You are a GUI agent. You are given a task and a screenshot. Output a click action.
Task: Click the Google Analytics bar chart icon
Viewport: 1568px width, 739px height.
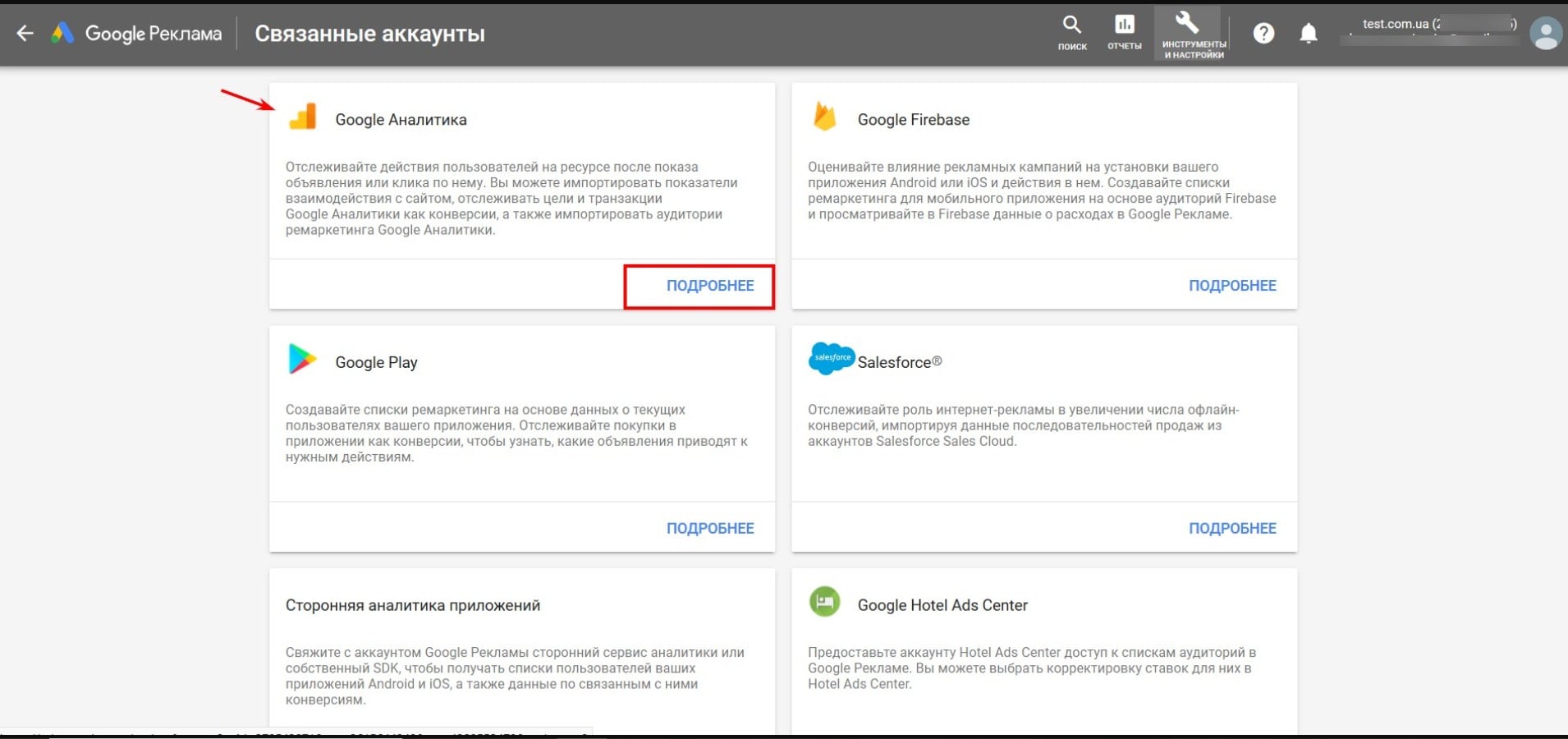[303, 117]
